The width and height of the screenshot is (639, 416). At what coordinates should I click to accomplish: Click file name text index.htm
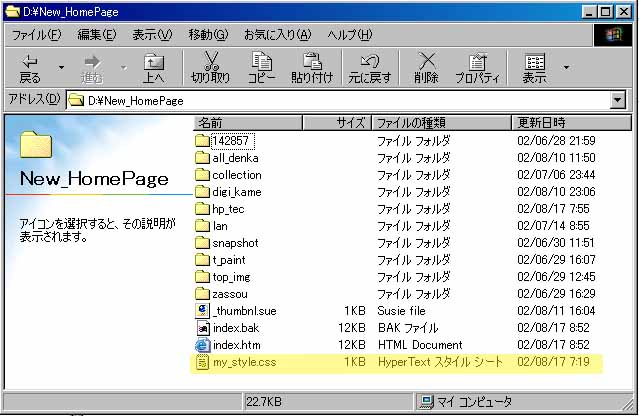(x=236, y=345)
